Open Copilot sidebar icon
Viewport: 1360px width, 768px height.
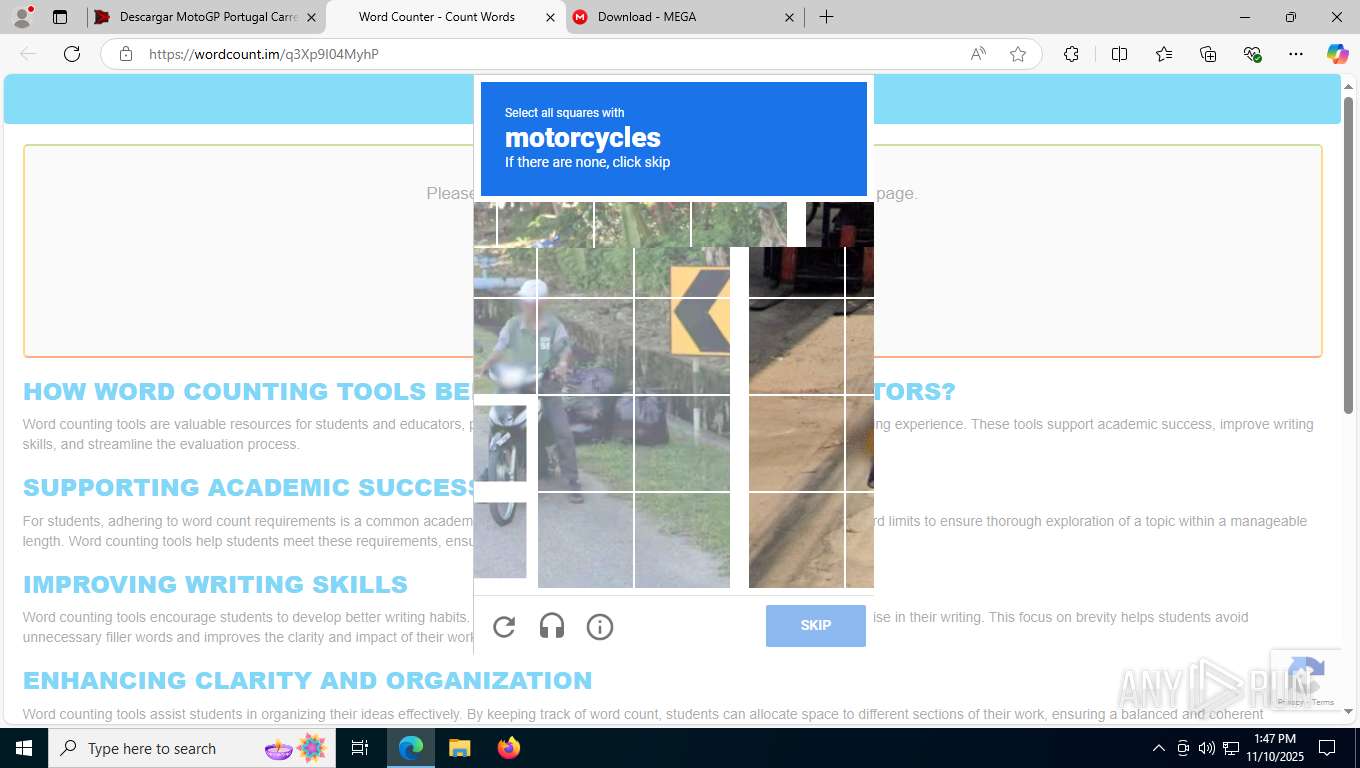click(x=1338, y=54)
